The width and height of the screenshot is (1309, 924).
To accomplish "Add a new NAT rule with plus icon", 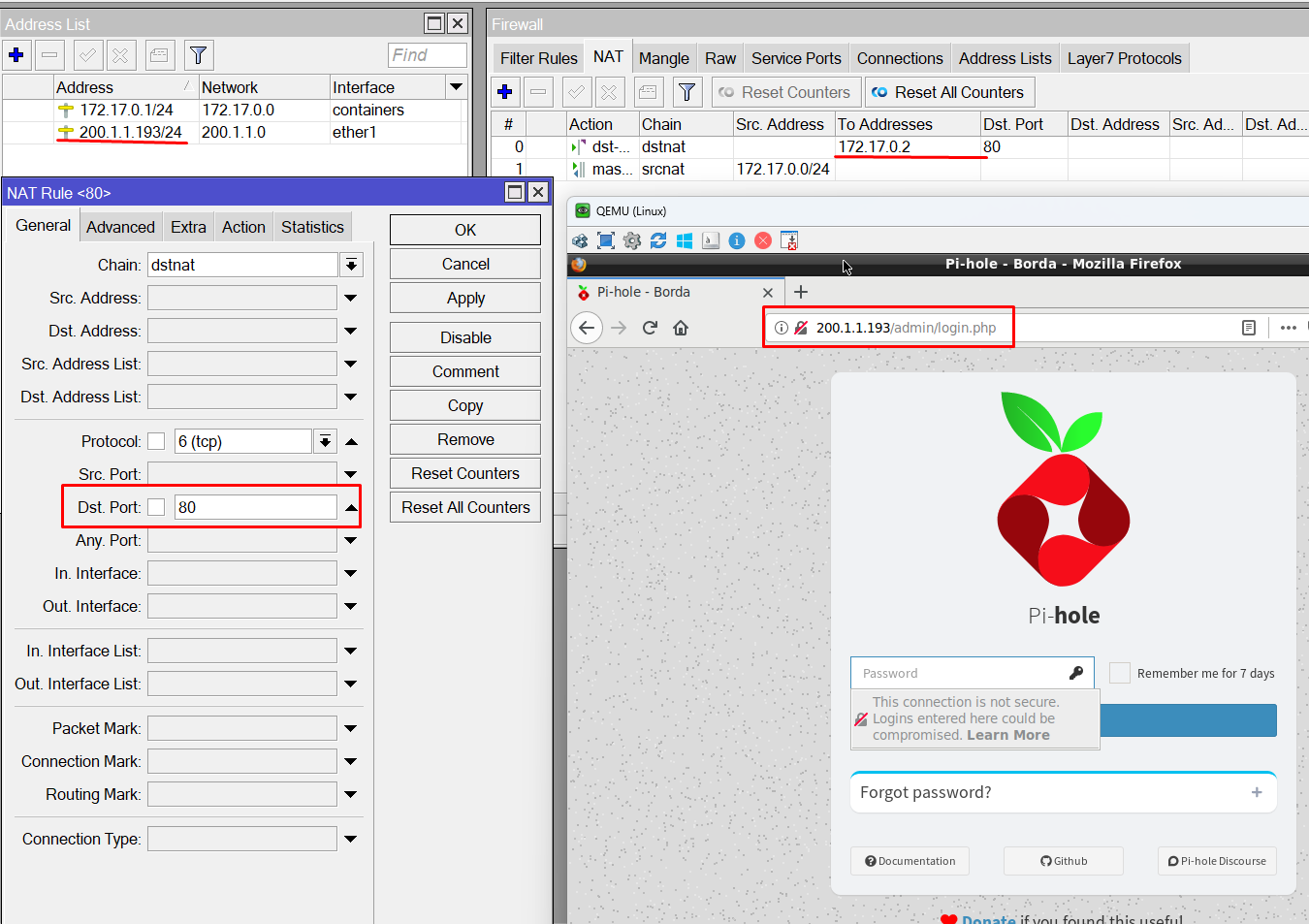I will click(505, 92).
